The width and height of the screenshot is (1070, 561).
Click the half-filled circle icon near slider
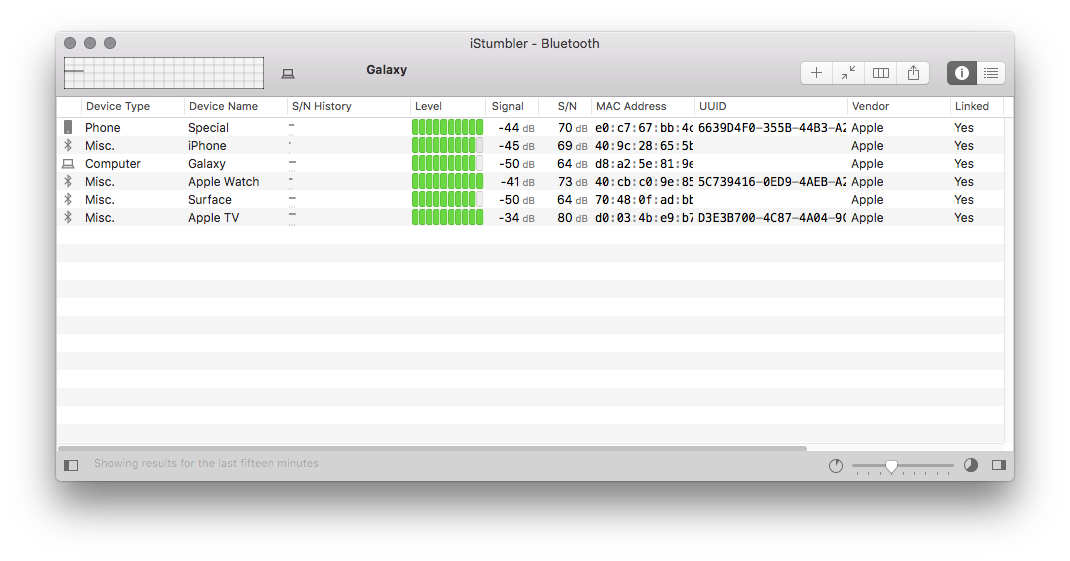(x=971, y=465)
